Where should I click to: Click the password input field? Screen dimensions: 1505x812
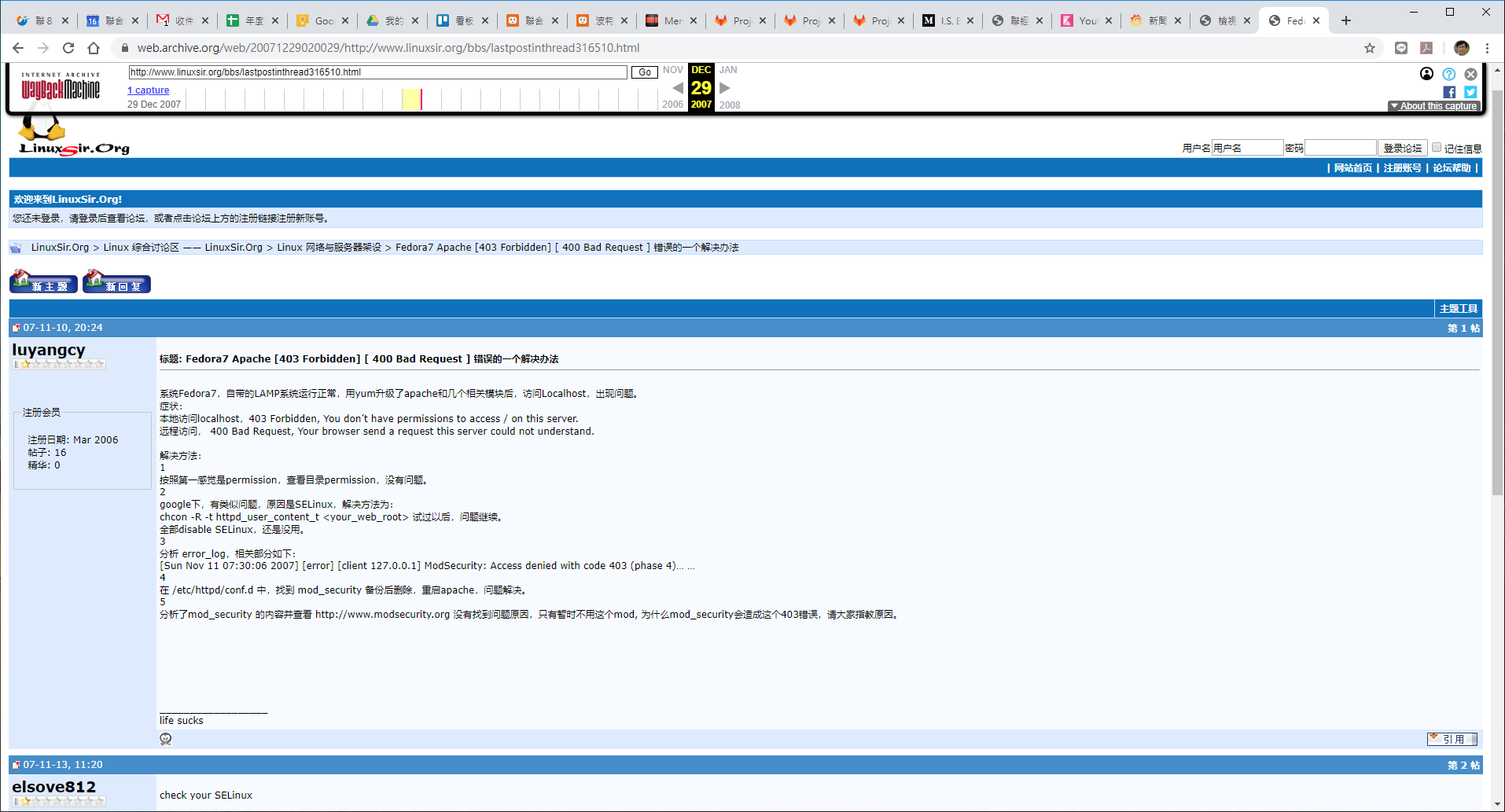coord(1341,148)
